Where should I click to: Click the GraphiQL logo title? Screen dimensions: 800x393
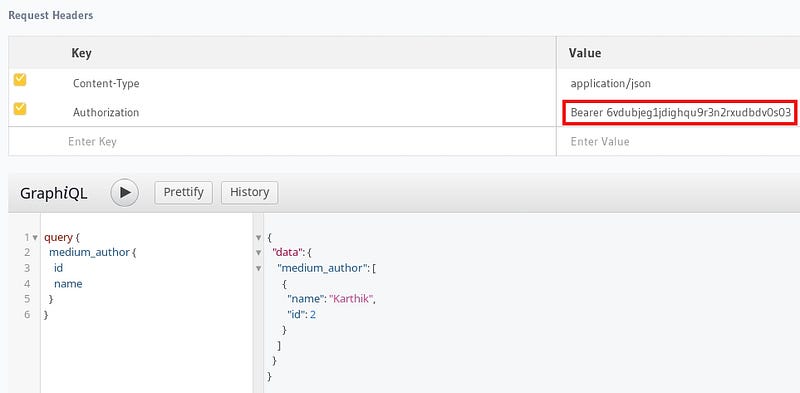54,193
